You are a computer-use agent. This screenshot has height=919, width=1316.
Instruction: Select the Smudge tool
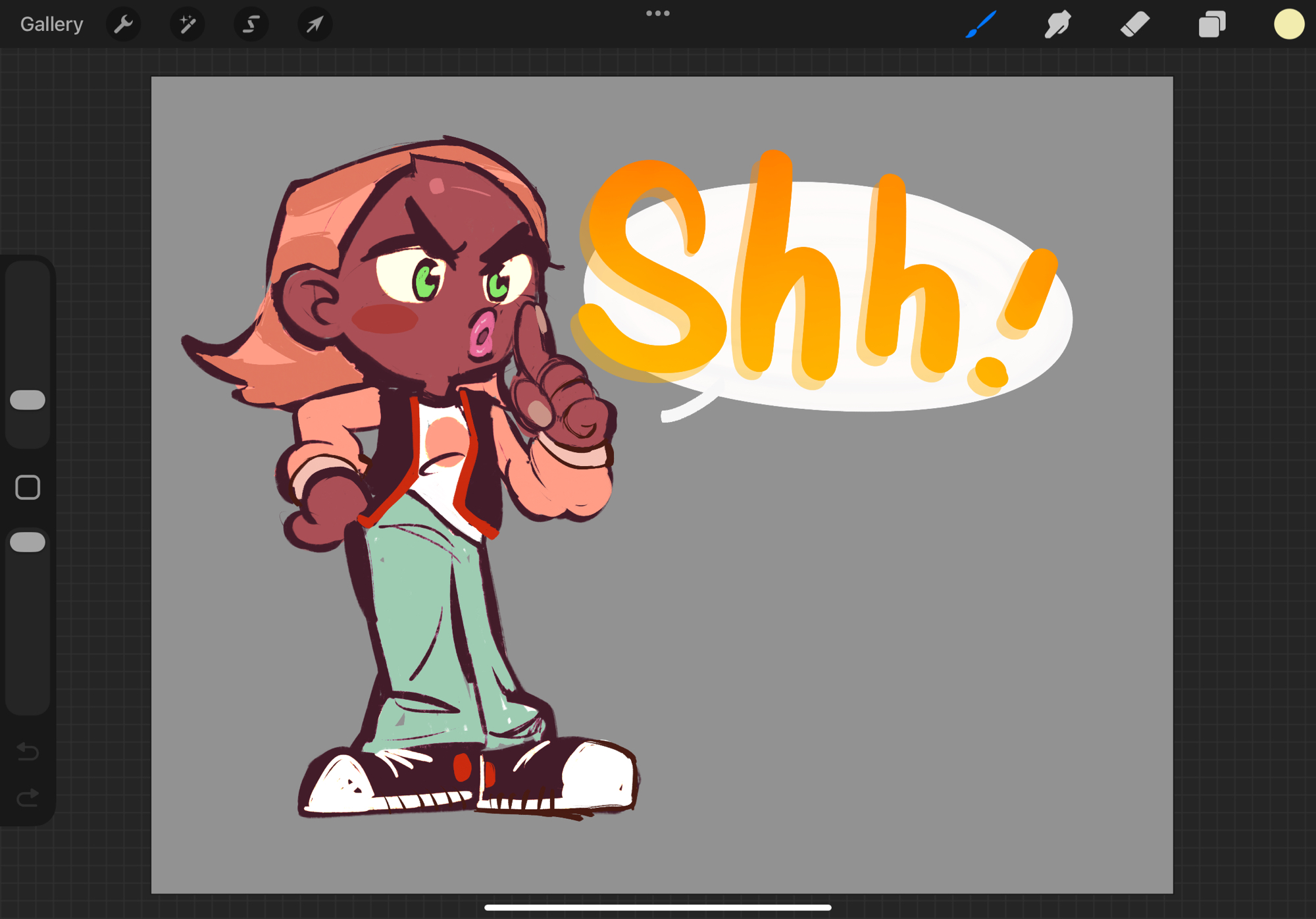pos(1057,24)
